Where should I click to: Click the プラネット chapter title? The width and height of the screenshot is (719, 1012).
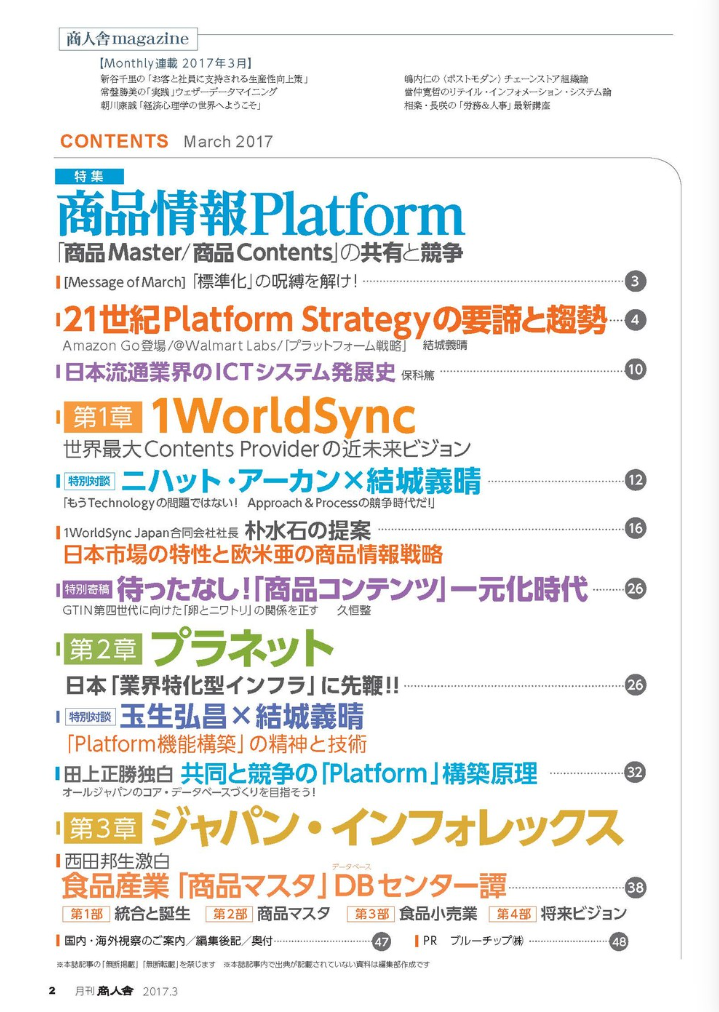click(241, 649)
